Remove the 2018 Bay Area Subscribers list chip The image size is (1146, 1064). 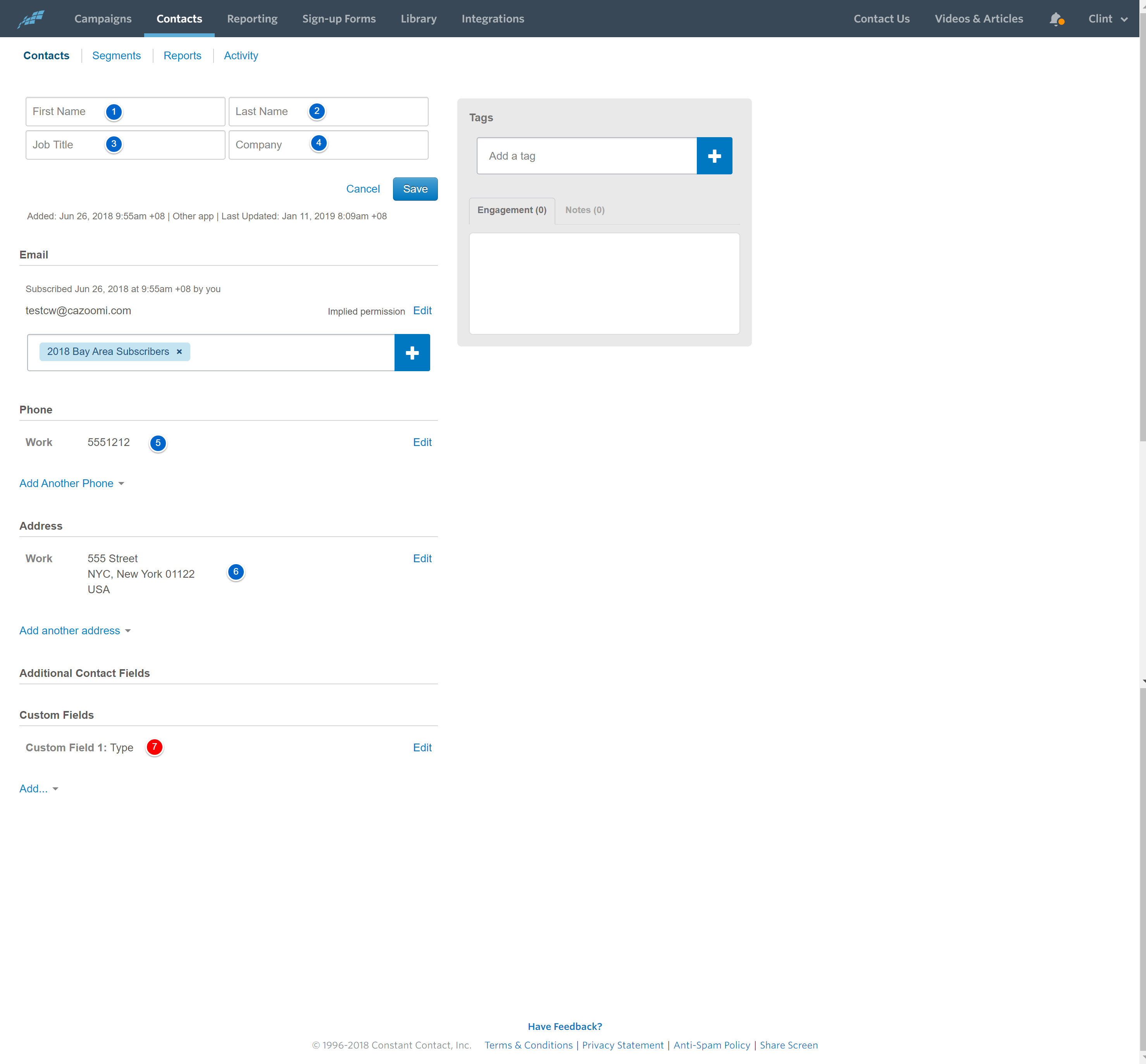click(x=179, y=351)
